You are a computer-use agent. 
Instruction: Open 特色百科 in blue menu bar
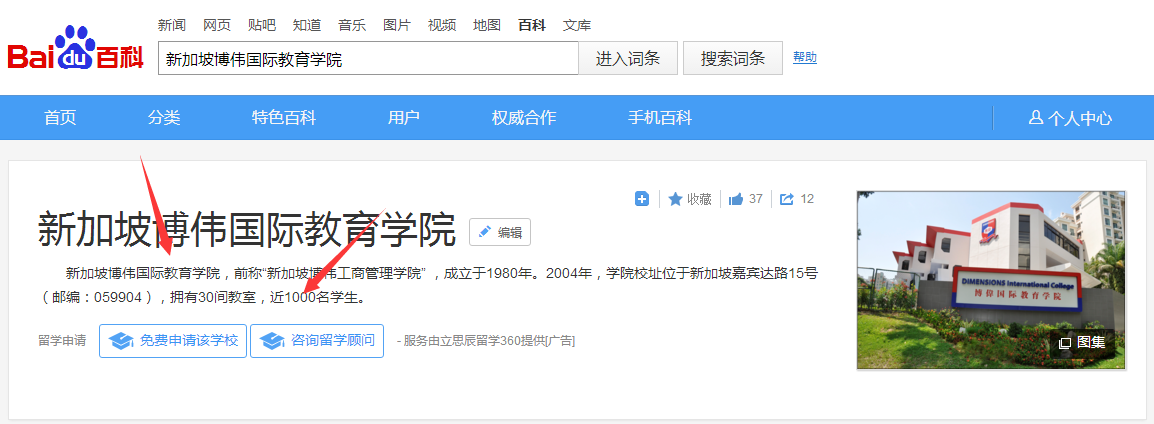pyautogui.click(x=284, y=118)
